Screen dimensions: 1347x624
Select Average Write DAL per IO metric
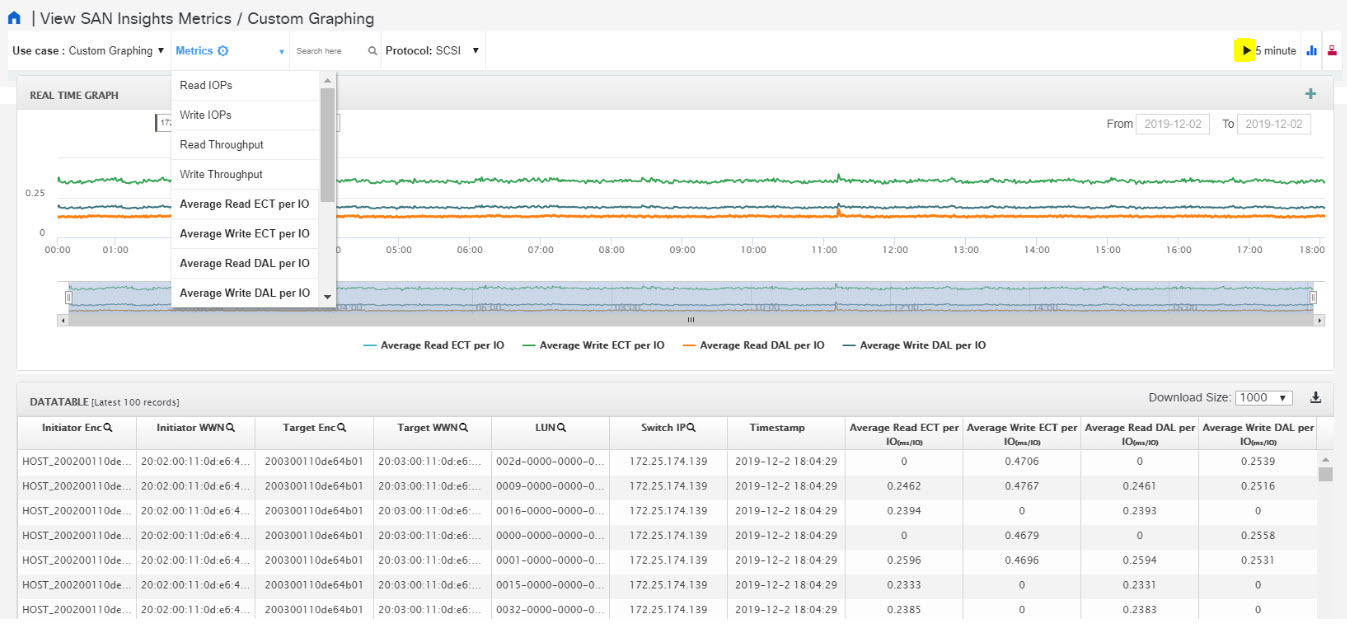point(244,293)
